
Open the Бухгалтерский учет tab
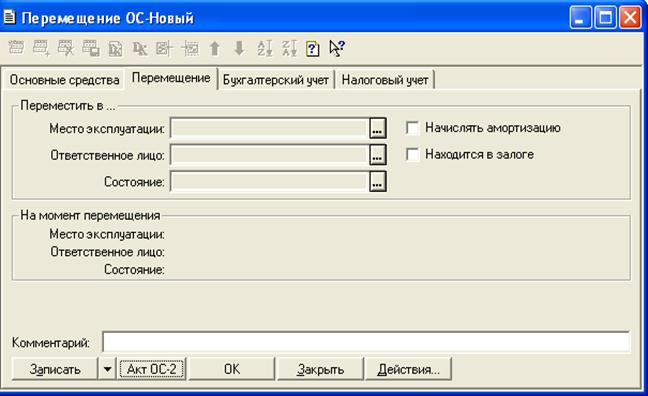point(276,79)
